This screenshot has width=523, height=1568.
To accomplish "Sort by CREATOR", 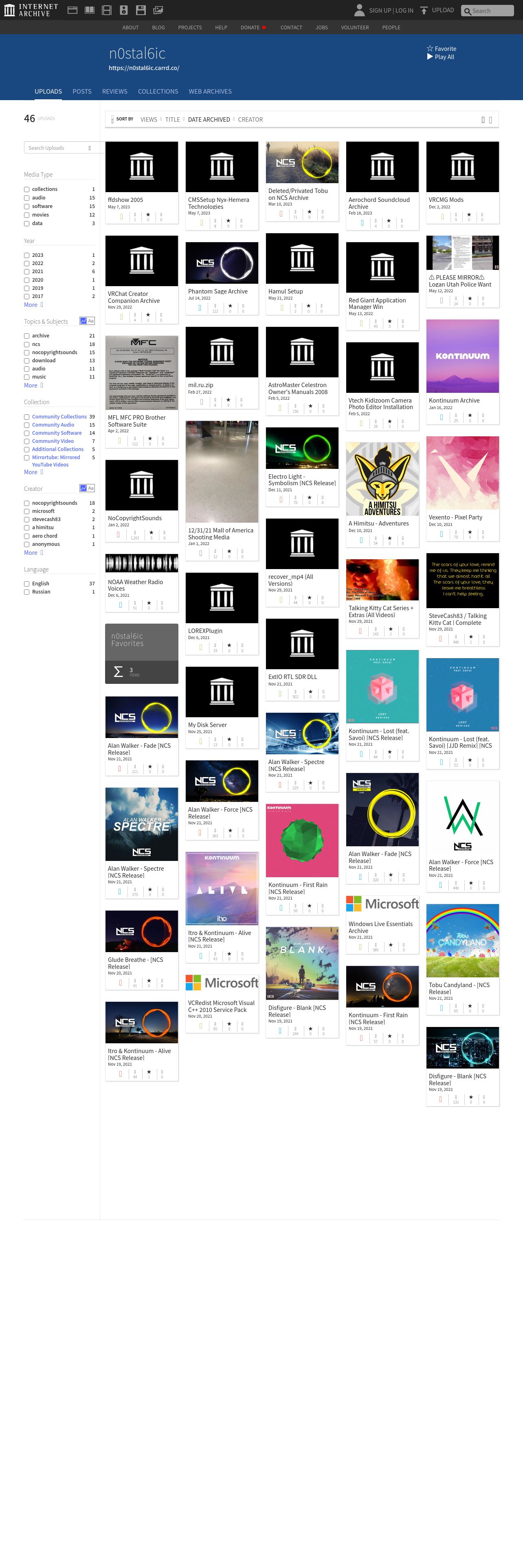I will (x=250, y=119).
